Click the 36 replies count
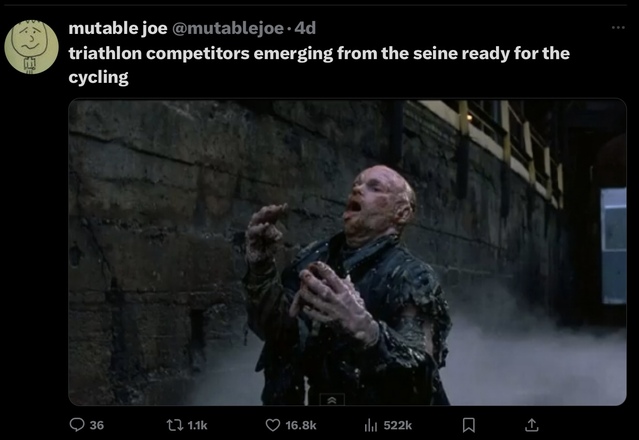 (97, 425)
